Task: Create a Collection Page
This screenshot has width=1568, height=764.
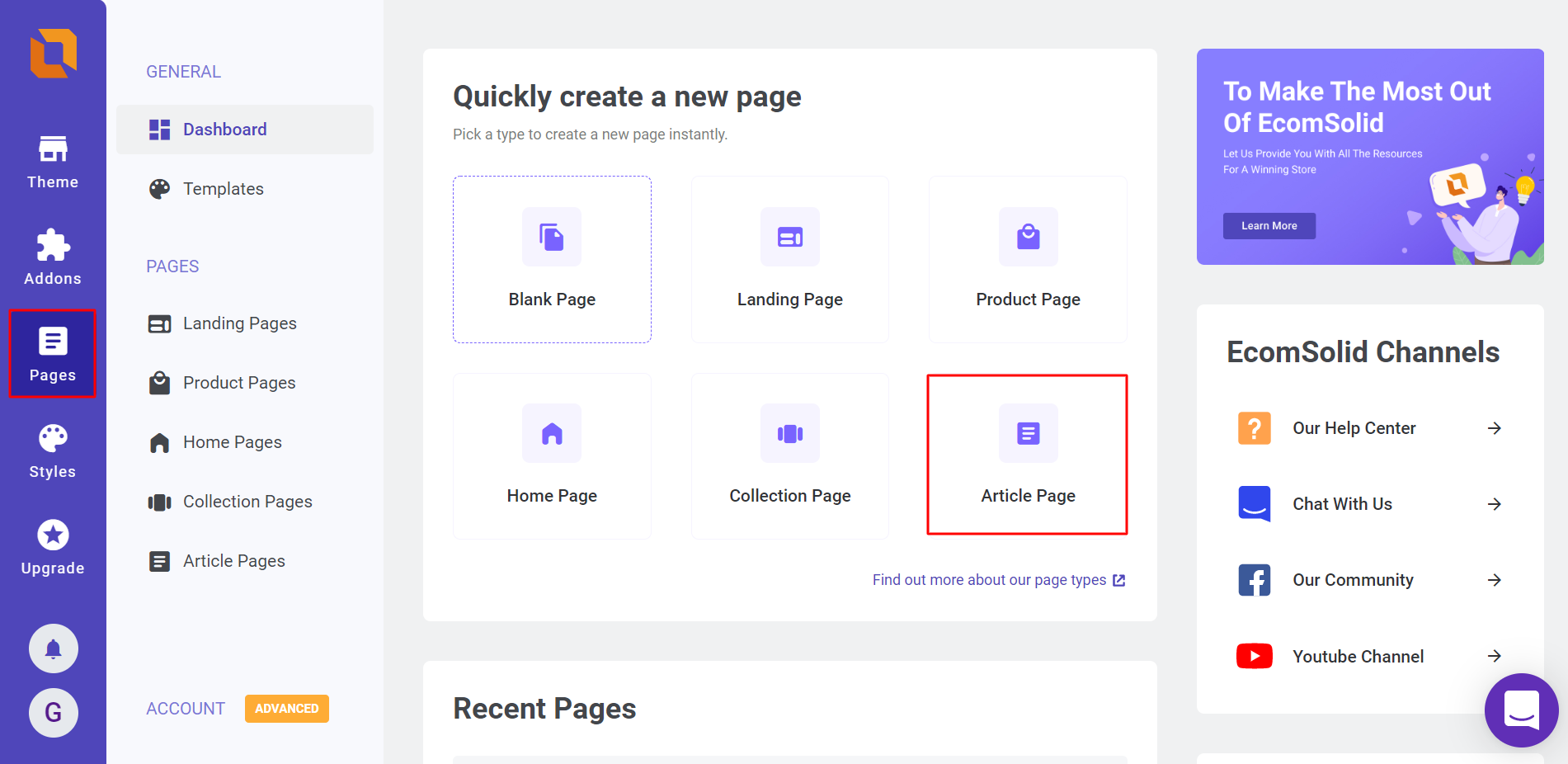Action: click(x=790, y=455)
